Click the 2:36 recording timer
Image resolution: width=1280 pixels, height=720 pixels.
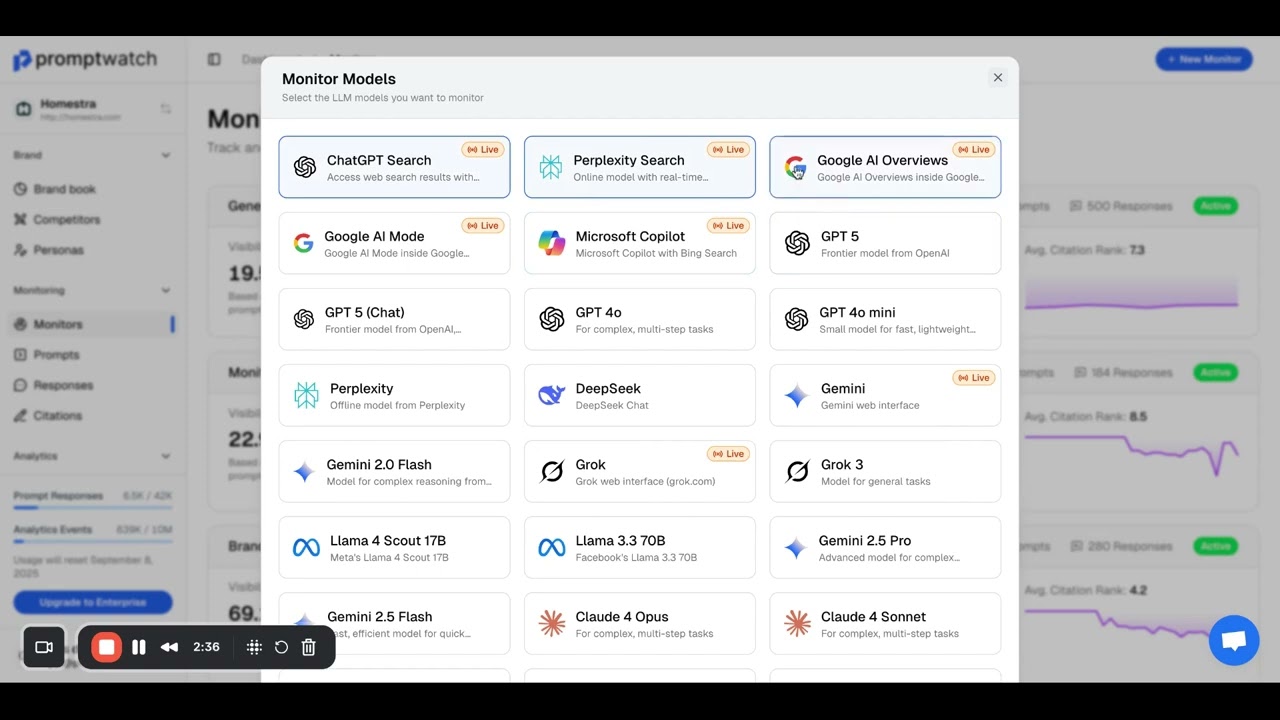pyautogui.click(x=206, y=647)
